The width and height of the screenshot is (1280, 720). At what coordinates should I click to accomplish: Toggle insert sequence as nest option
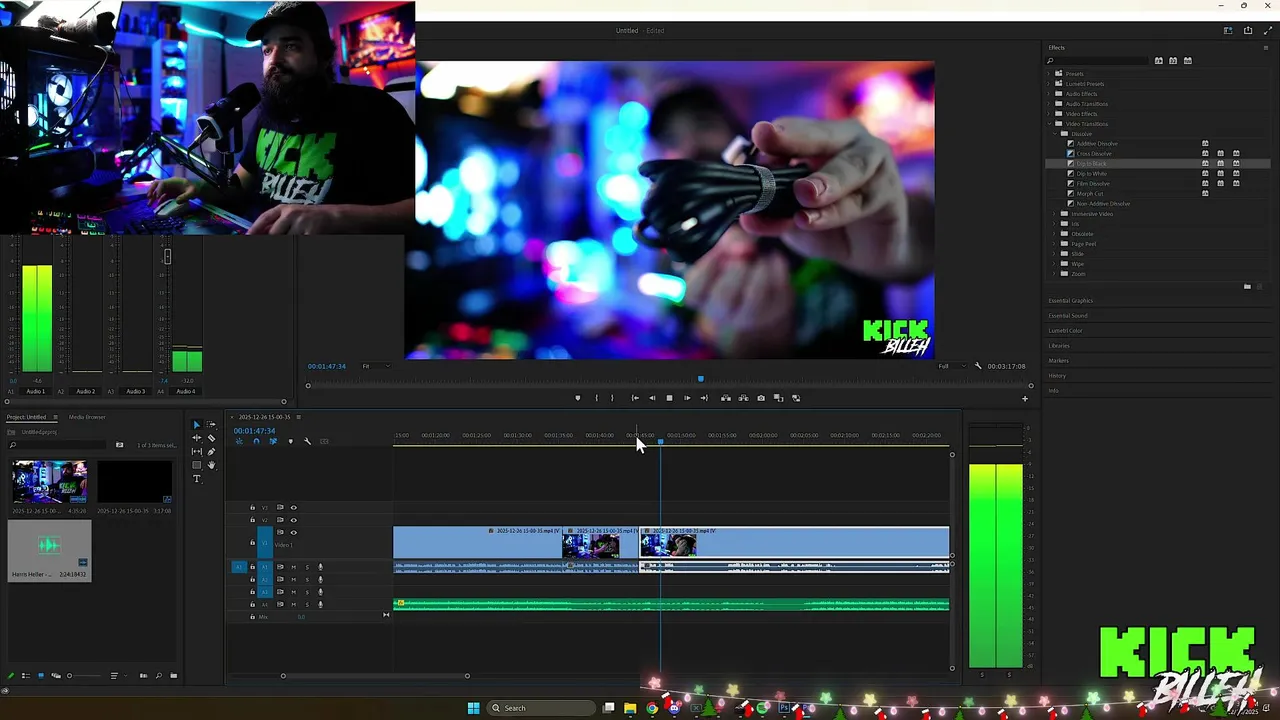pos(239,441)
